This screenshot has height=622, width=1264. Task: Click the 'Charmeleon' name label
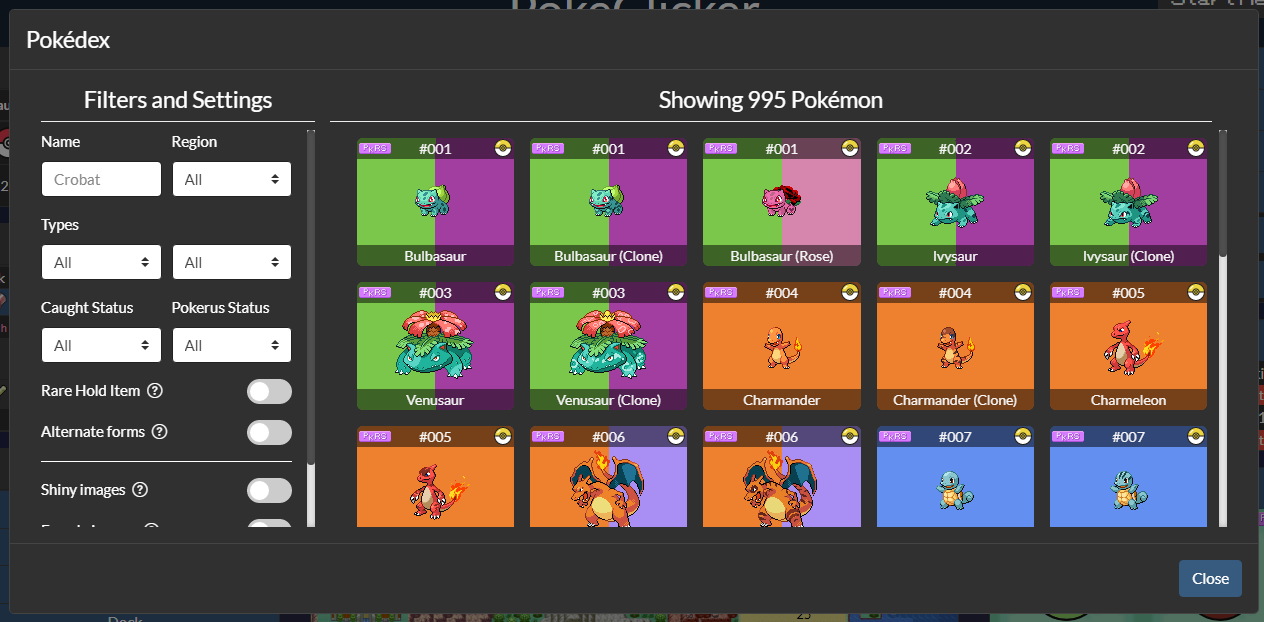1128,400
